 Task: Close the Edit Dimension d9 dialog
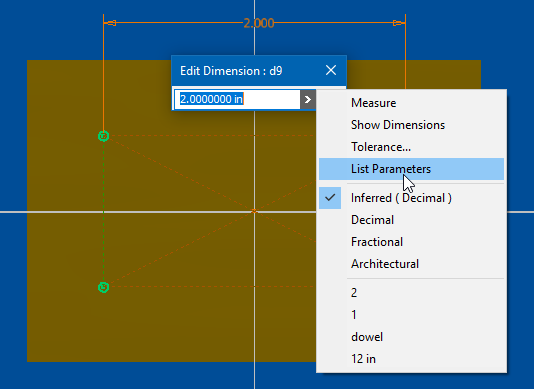pyautogui.click(x=331, y=71)
